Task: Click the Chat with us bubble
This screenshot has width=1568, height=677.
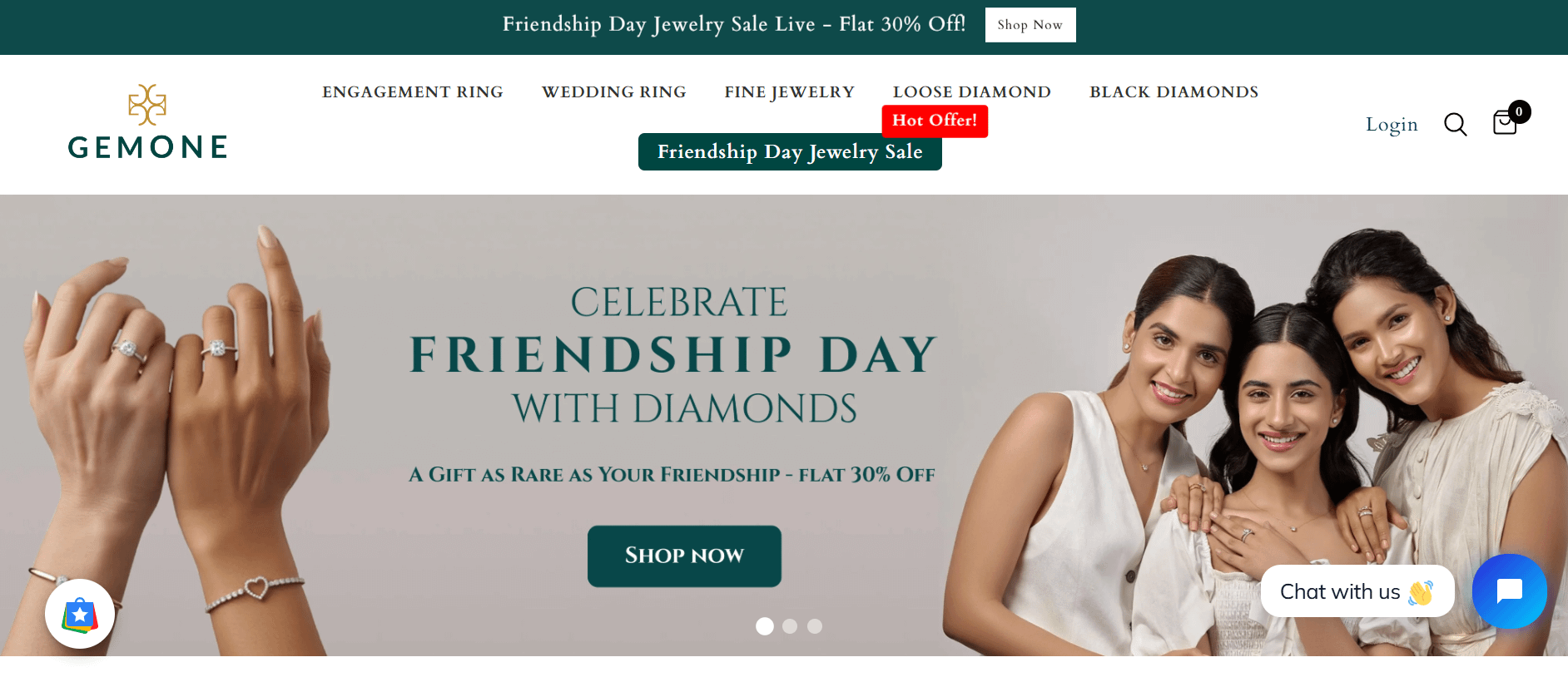Action: [x=1357, y=591]
